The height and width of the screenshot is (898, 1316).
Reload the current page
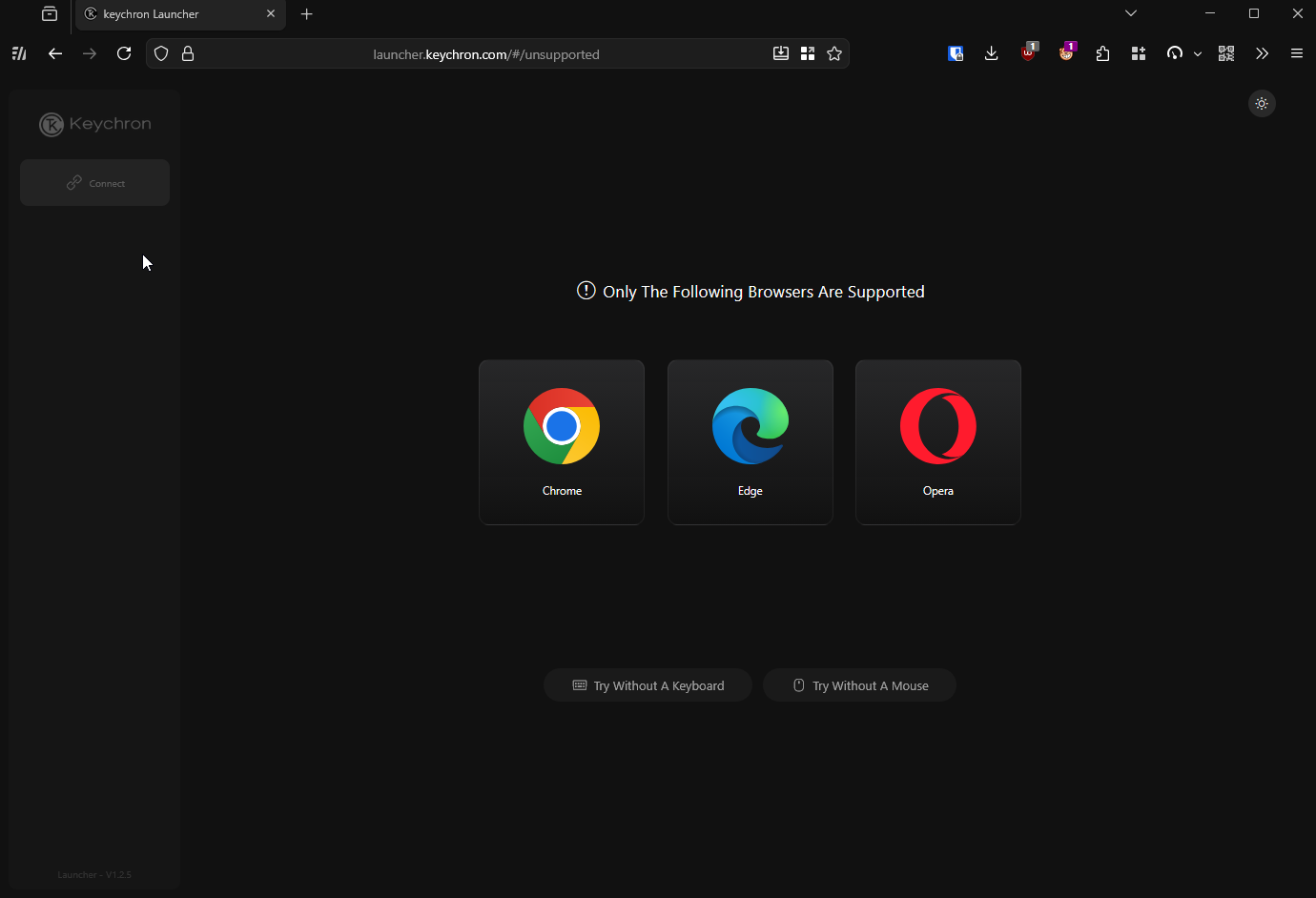[124, 53]
